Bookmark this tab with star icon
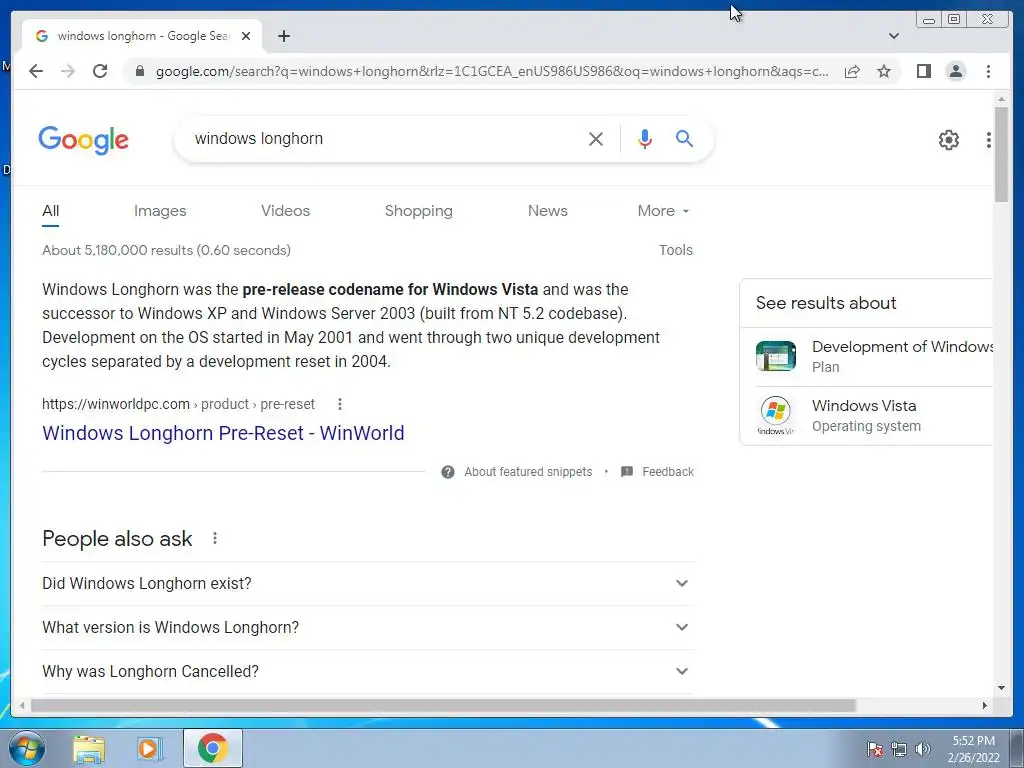Viewport: 1024px width, 768px height. tap(884, 71)
